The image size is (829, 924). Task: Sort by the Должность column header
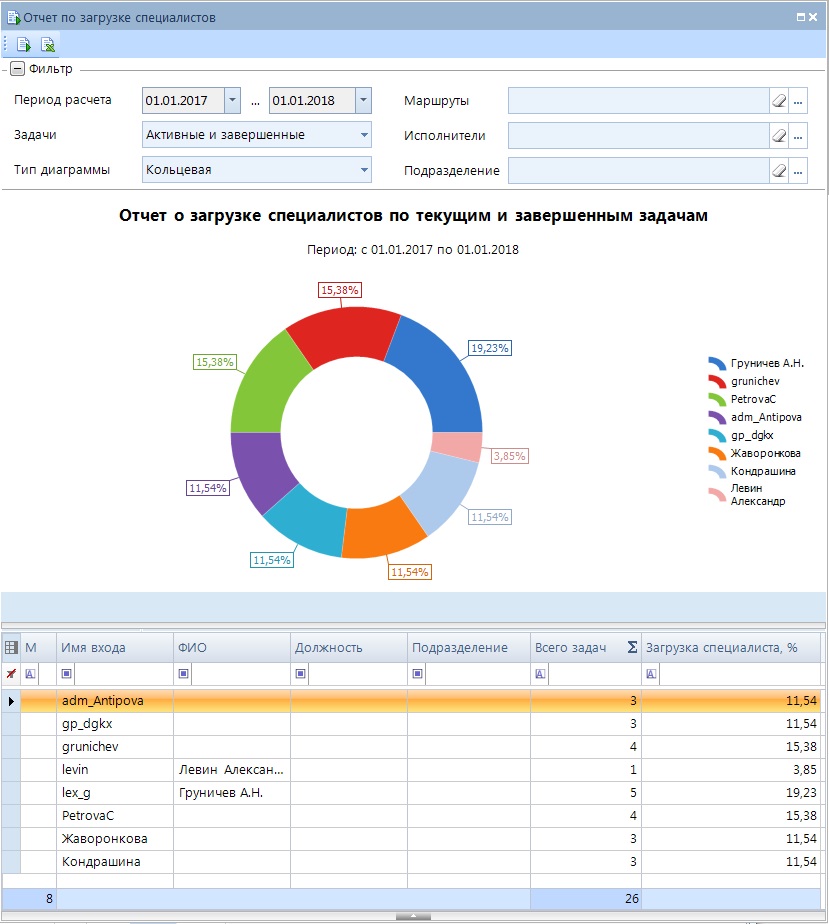coord(347,647)
